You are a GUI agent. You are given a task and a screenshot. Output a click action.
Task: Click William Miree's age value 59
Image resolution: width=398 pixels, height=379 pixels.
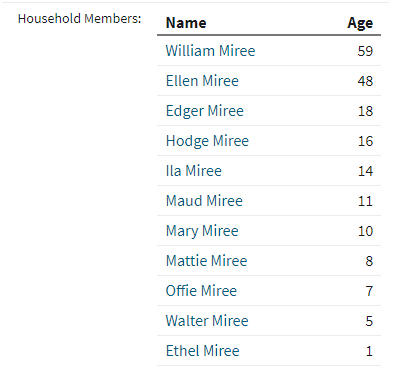[x=365, y=51]
